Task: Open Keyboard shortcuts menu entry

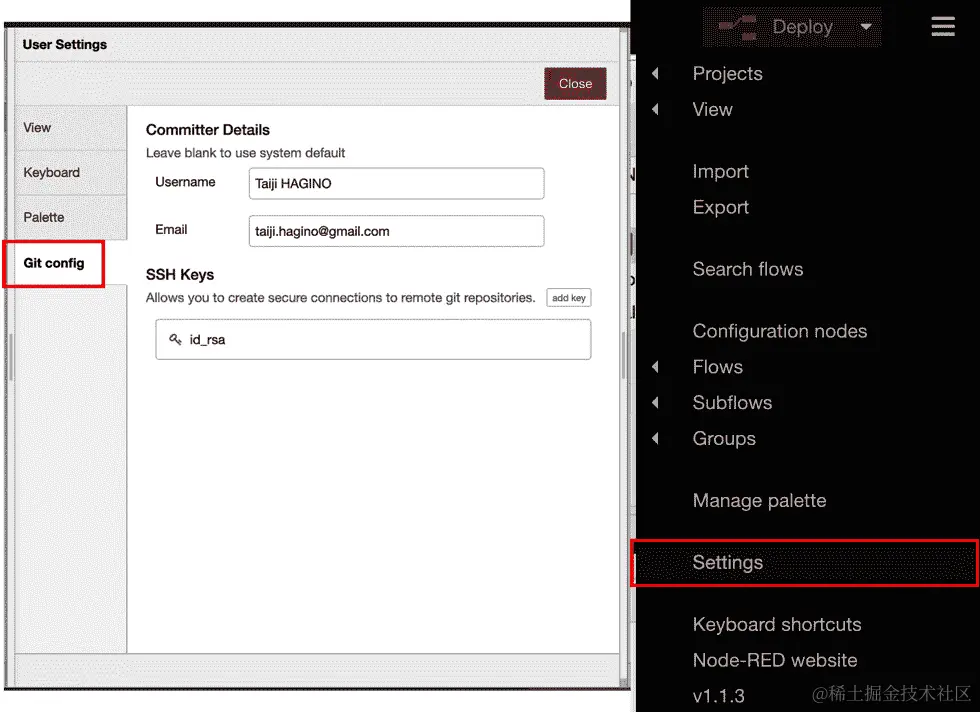Action: 777,624
